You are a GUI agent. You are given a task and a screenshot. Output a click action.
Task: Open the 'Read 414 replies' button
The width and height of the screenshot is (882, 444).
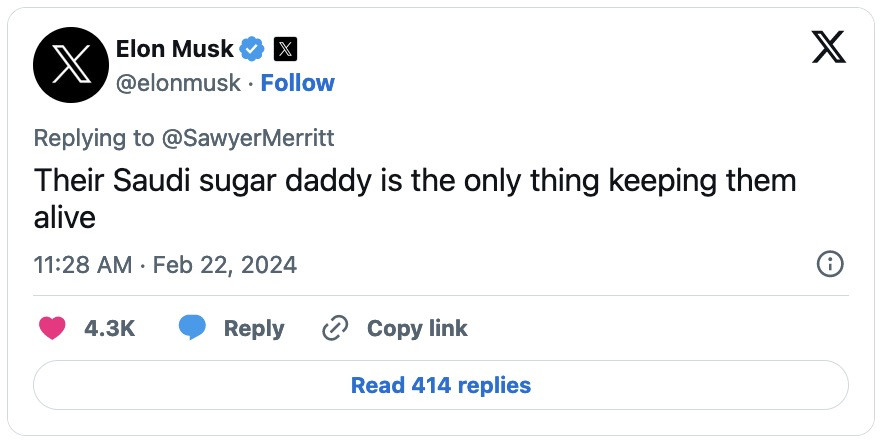pos(441,385)
